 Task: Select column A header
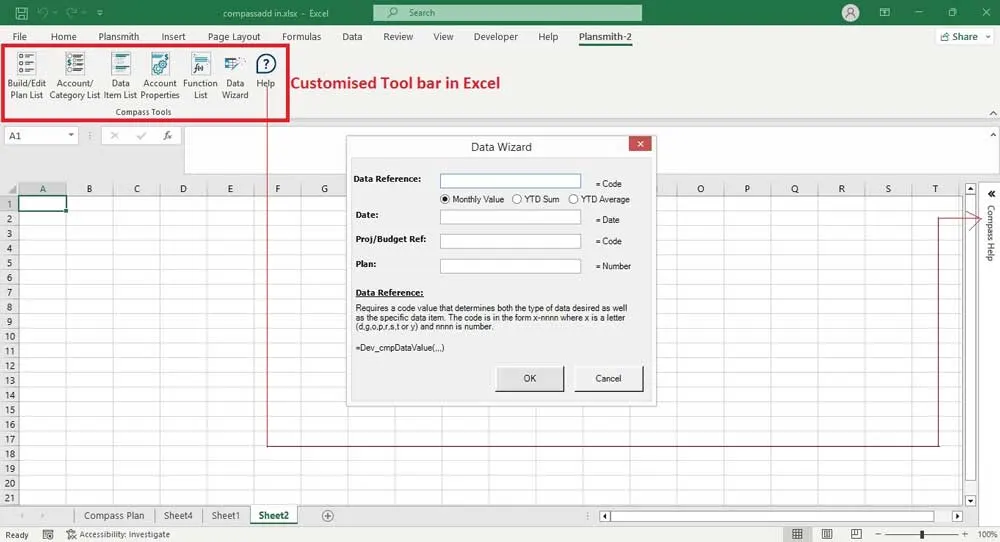tap(43, 189)
